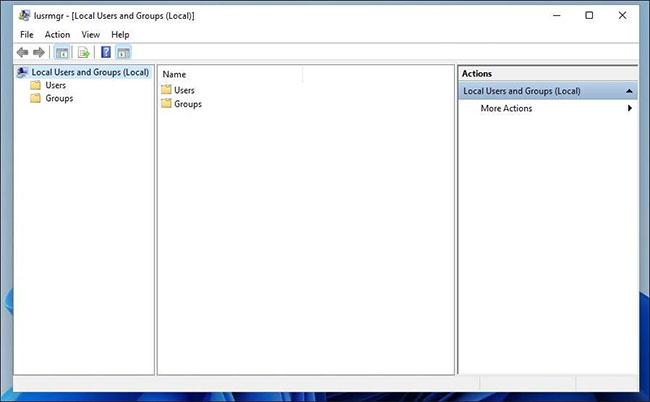Click the Export List toolbar icon

coord(84,52)
